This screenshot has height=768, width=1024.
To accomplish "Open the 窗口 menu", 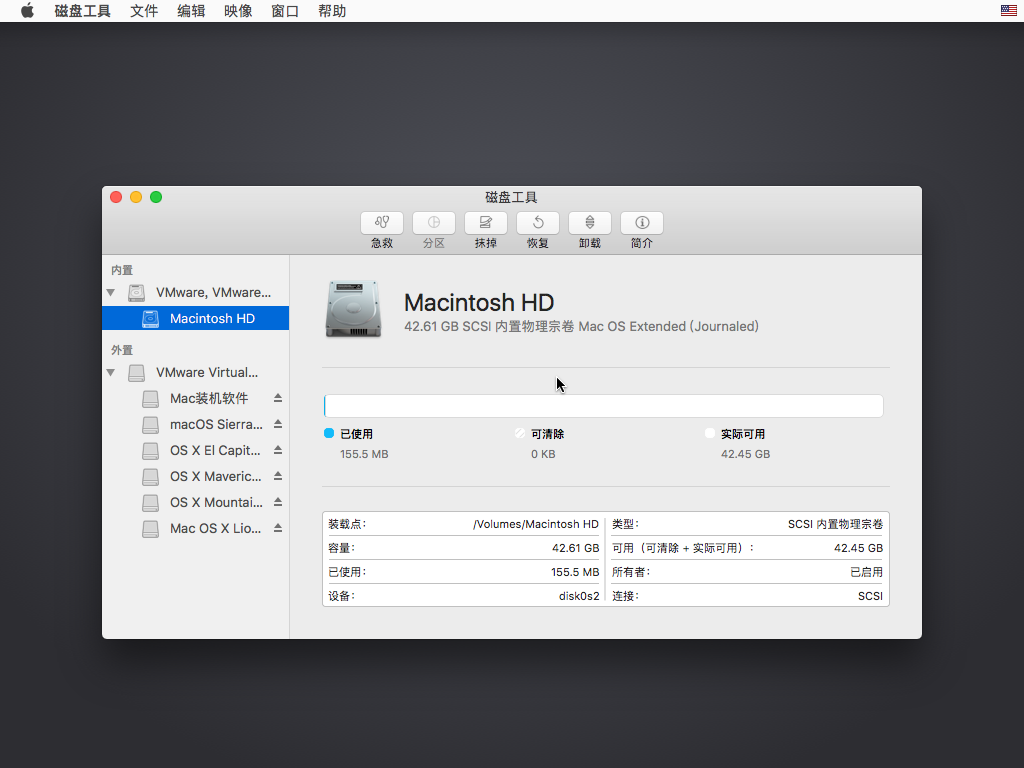I will pyautogui.click(x=285, y=11).
